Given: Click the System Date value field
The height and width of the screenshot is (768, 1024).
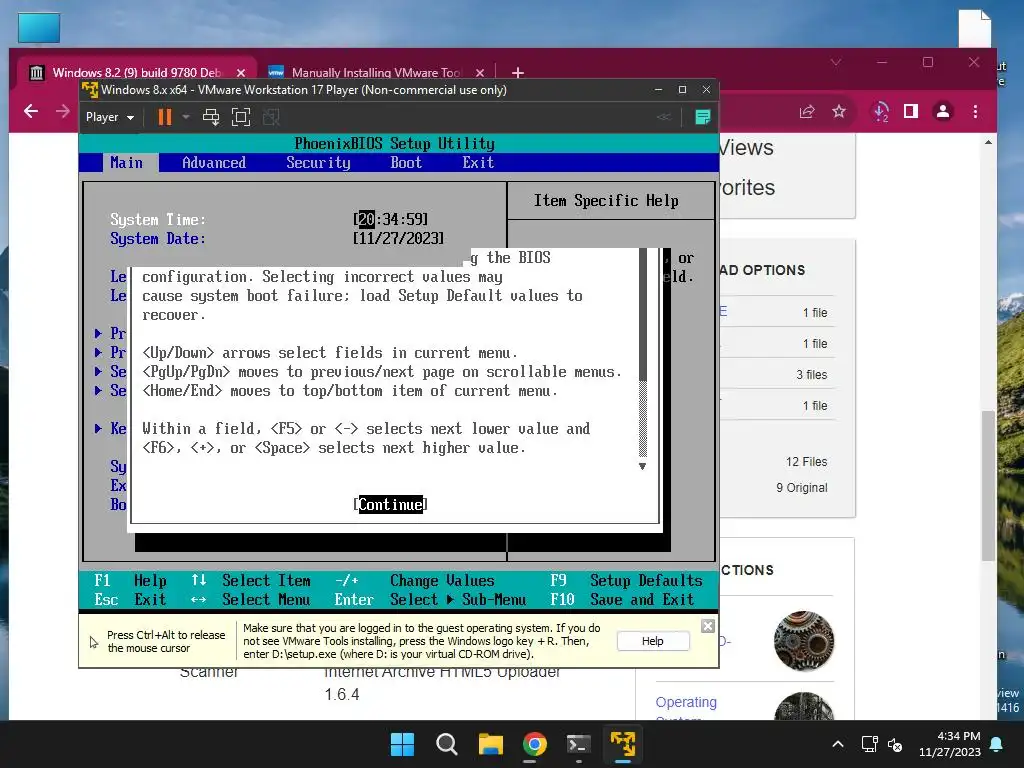Looking at the screenshot, I should click(x=398, y=238).
